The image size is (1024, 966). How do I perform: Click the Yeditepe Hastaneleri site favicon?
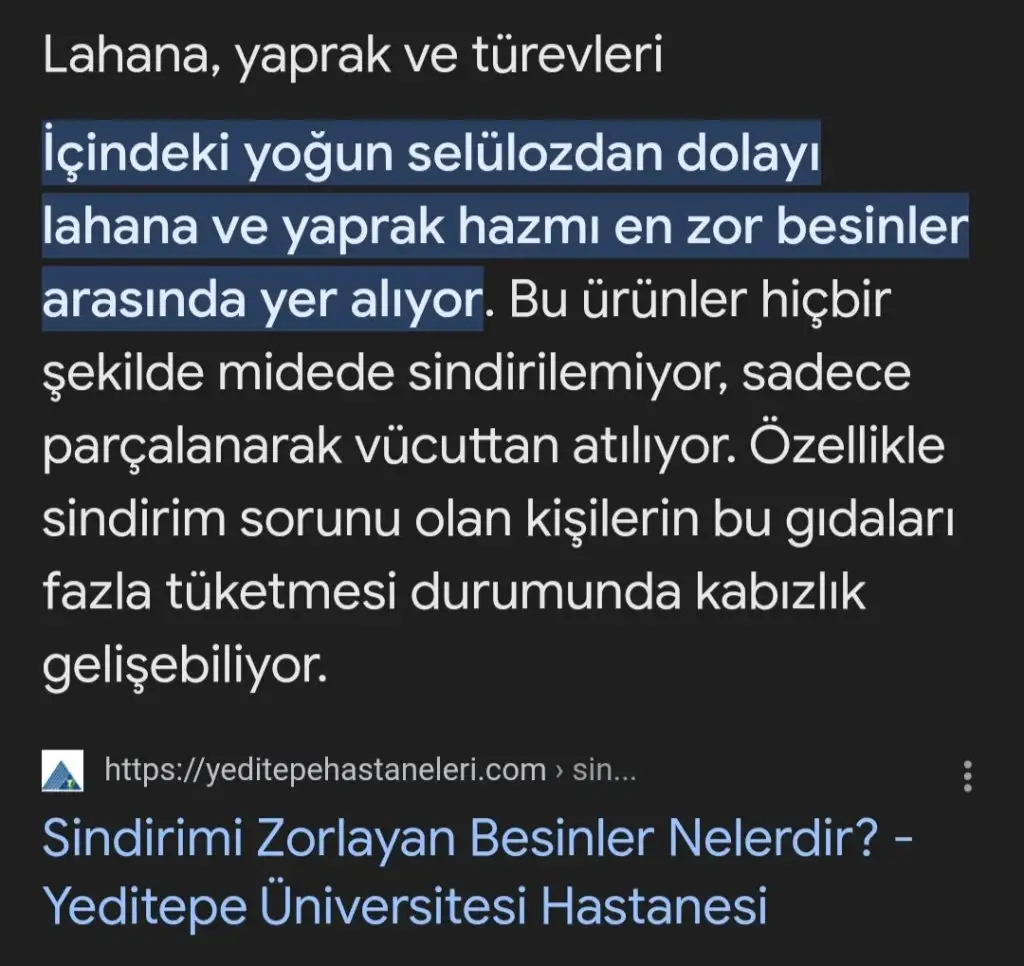coord(63,771)
